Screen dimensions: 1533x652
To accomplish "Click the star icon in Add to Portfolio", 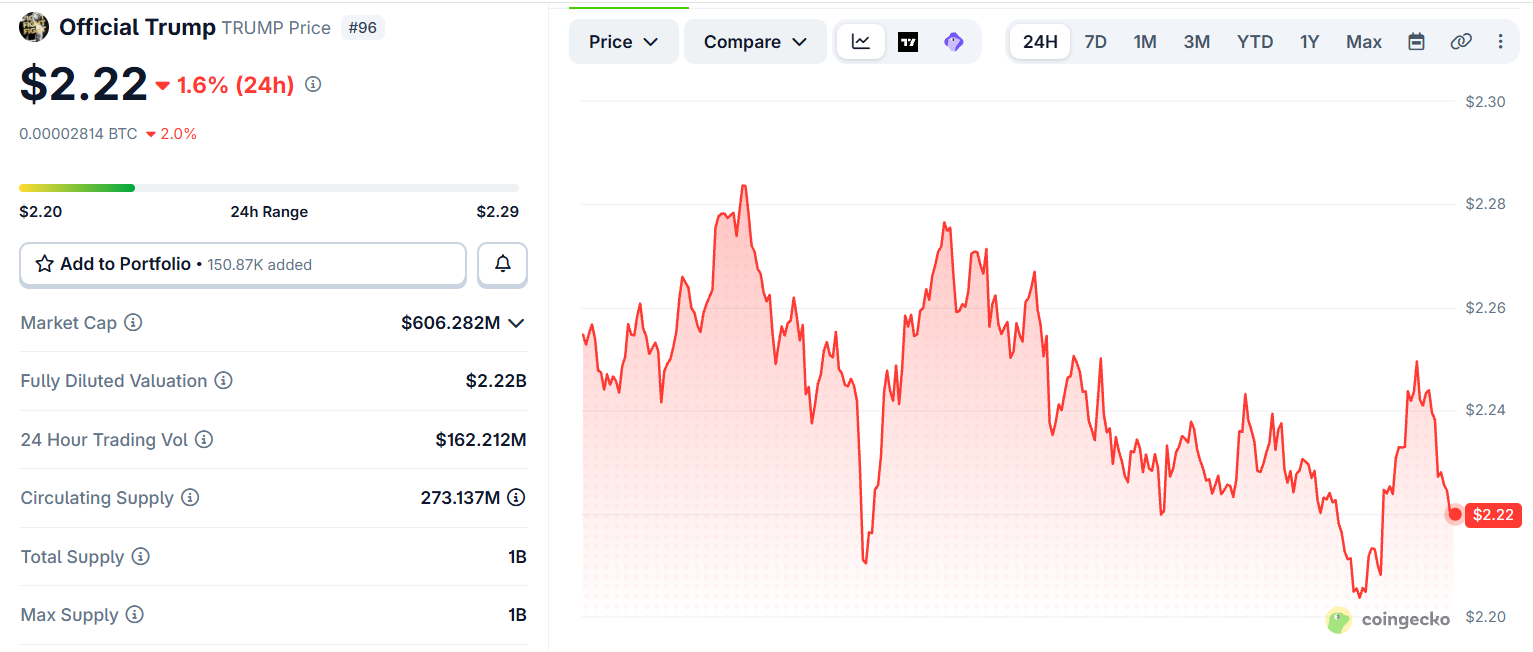I will coord(44,264).
